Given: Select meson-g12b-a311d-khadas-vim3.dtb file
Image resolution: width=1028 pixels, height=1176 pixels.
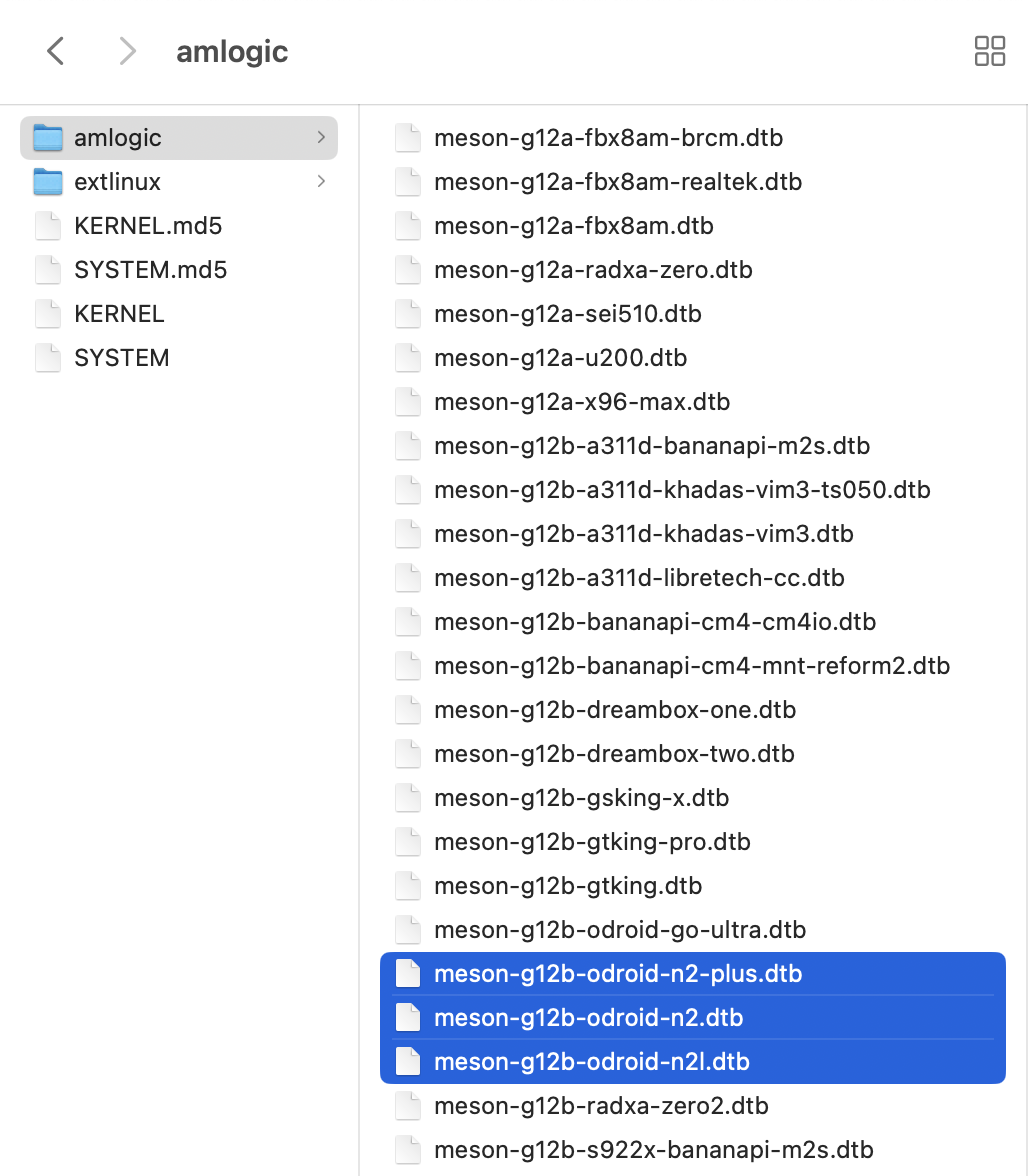Looking at the screenshot, I should tap(643, 534).
